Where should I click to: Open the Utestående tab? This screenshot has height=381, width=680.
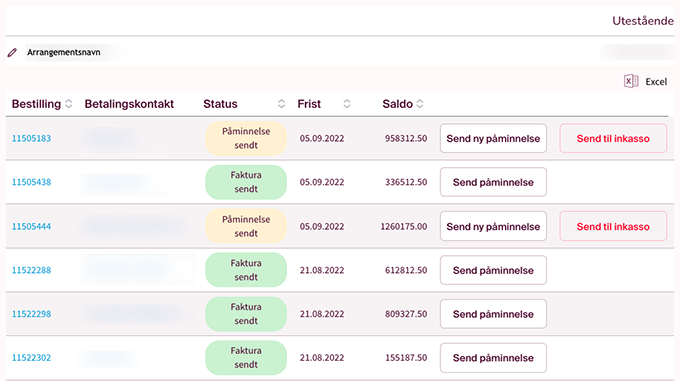click(x=643, y=21)
